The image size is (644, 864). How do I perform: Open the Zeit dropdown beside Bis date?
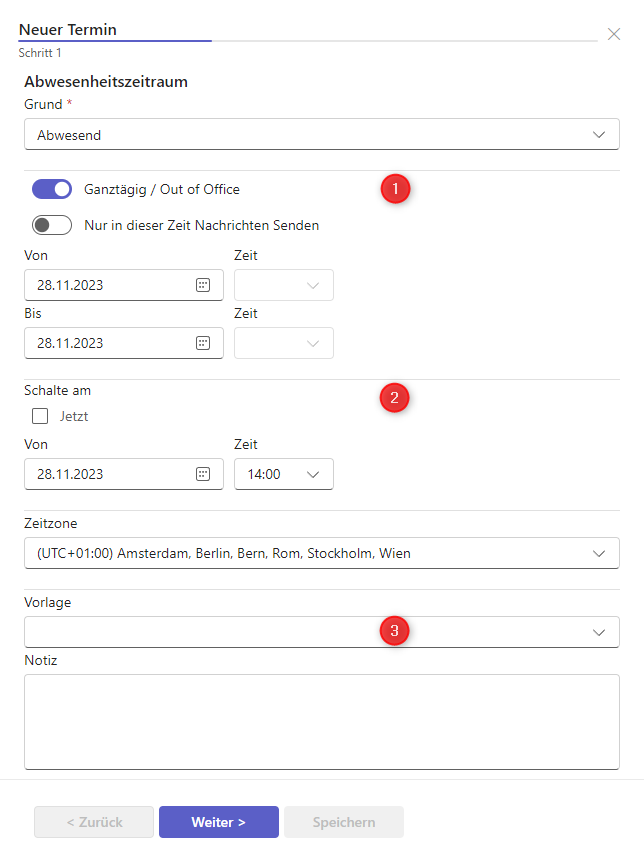pos(284,343)
